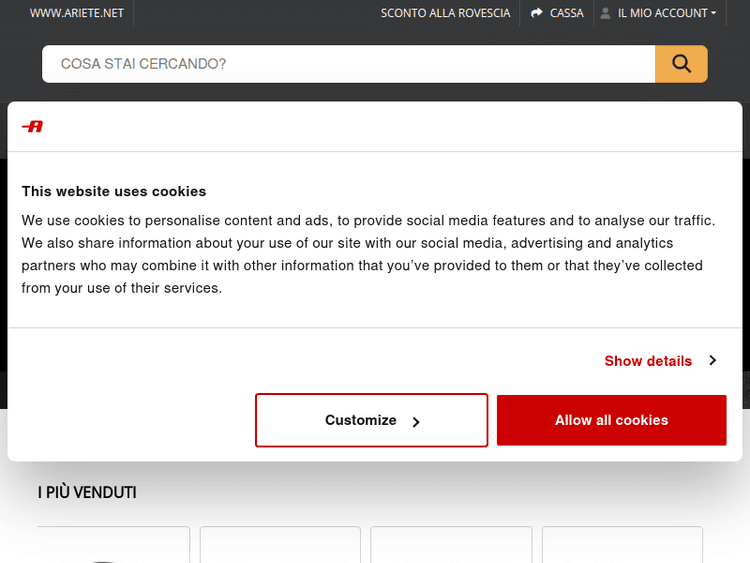
Task: Open the WWW.ARIETE.NET link
Action: point(77,13)
